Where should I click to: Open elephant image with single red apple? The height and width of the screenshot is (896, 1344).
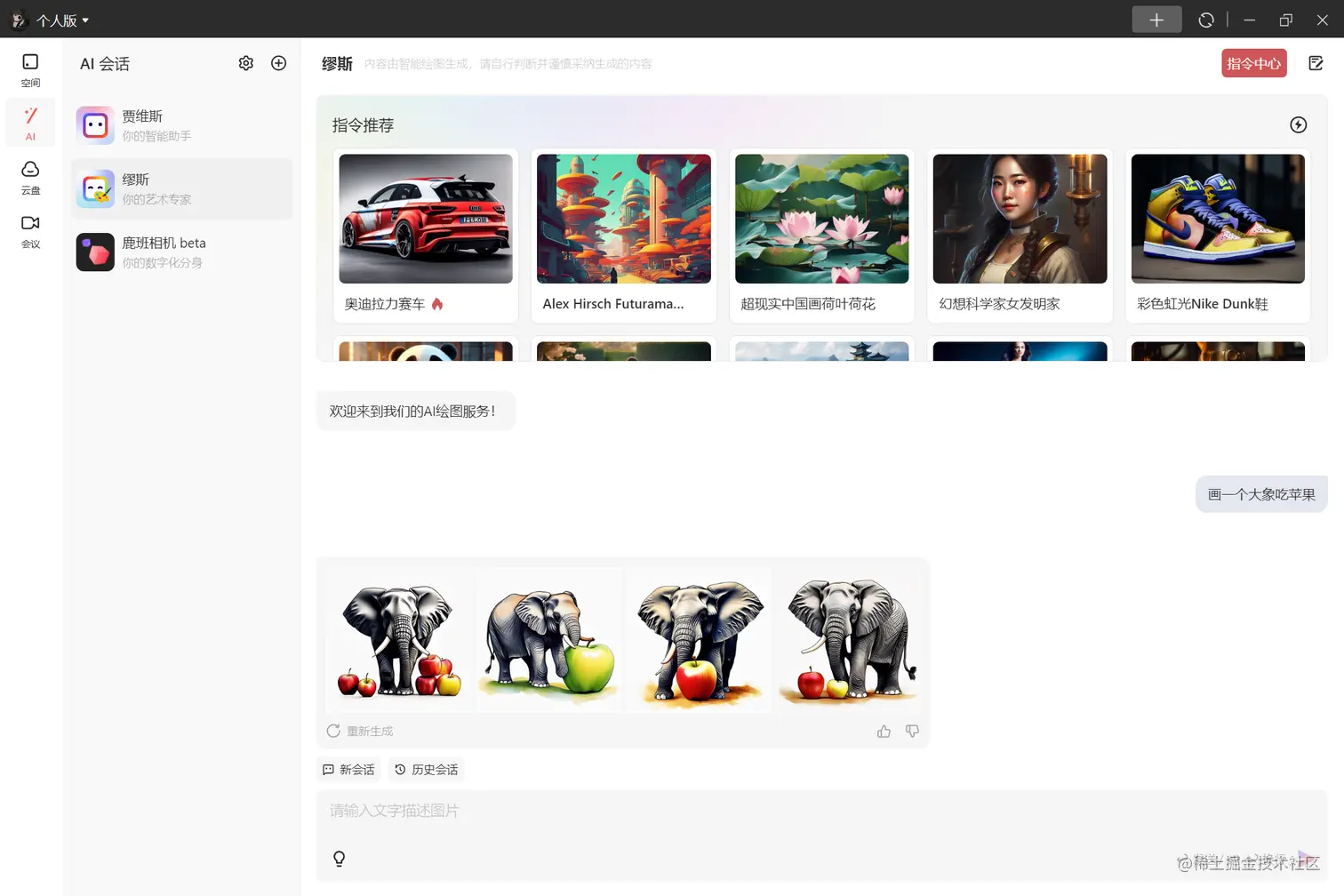tap(699, 639)
